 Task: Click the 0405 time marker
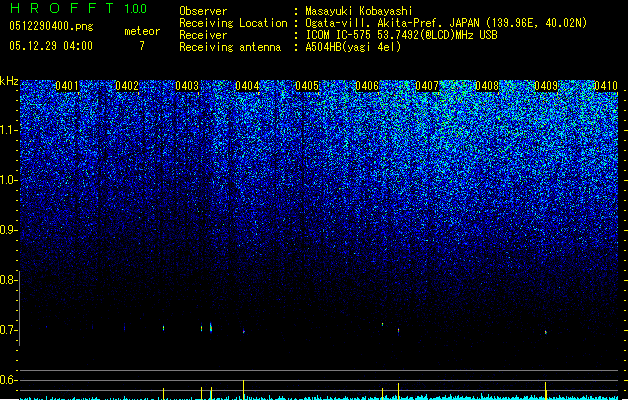tap(307, 86)
